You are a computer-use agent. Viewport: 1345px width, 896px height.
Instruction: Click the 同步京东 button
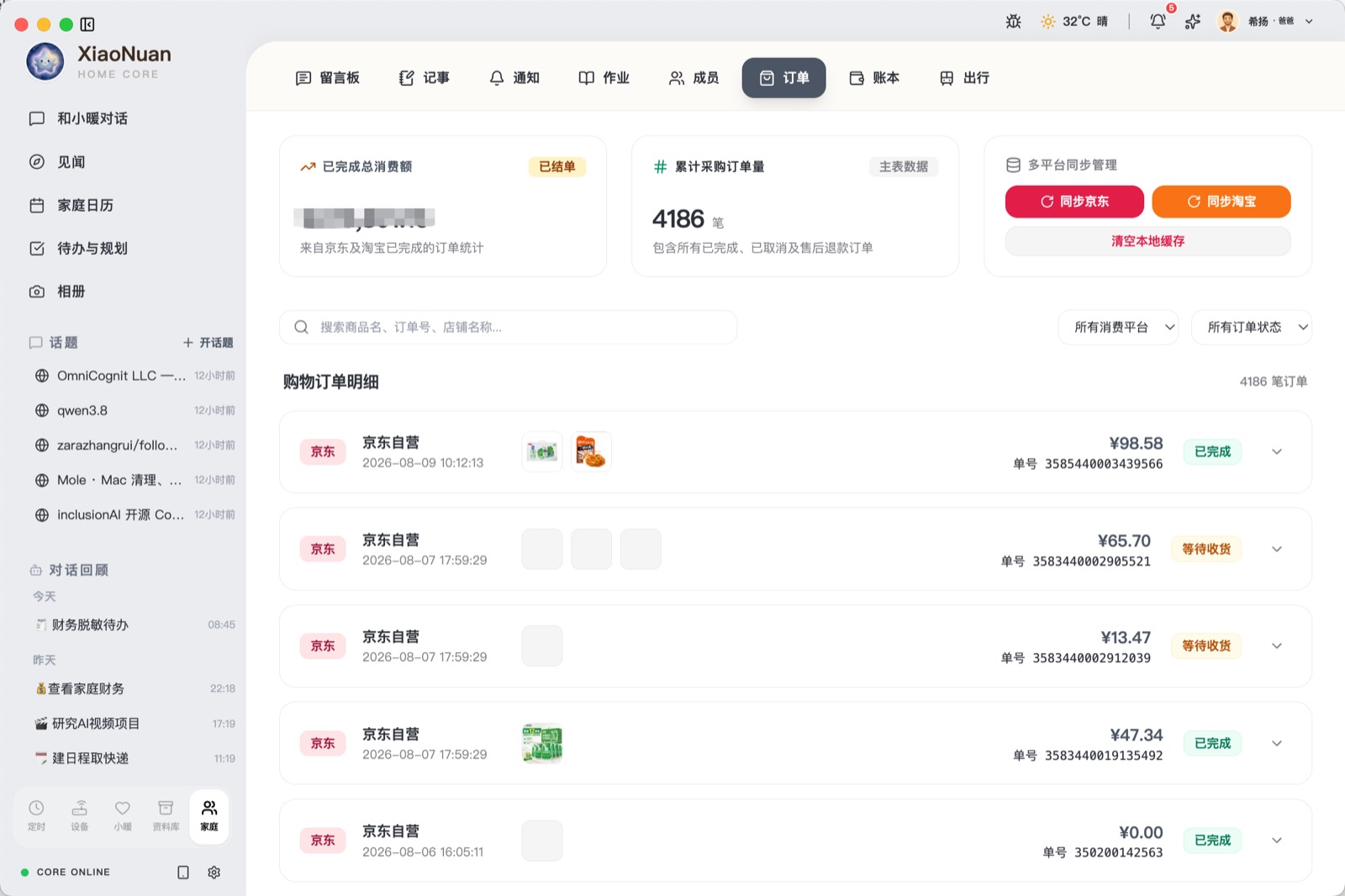[x=1074, y=202]
